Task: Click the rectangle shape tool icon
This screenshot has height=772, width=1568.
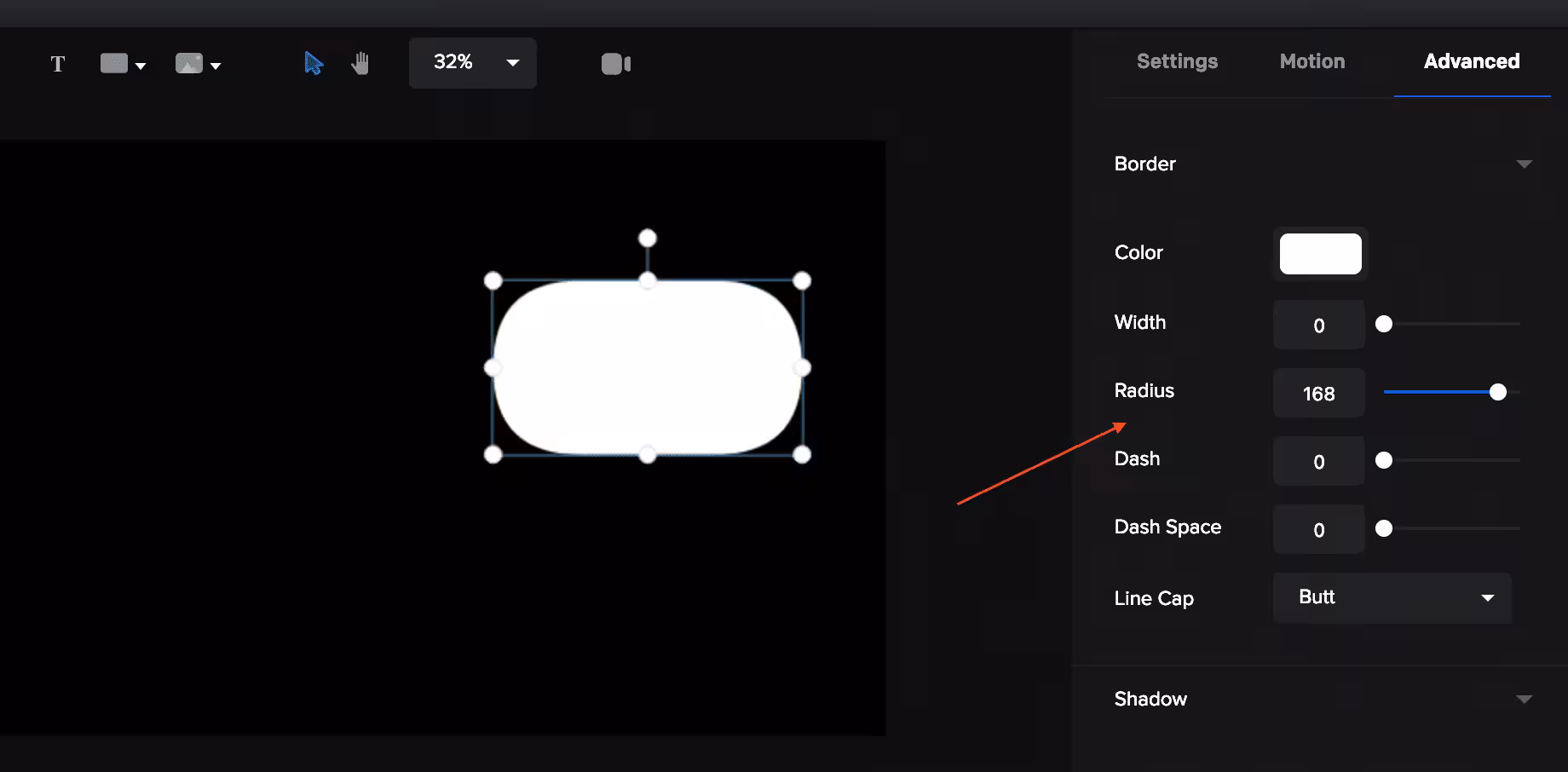Action: [114, 64]
